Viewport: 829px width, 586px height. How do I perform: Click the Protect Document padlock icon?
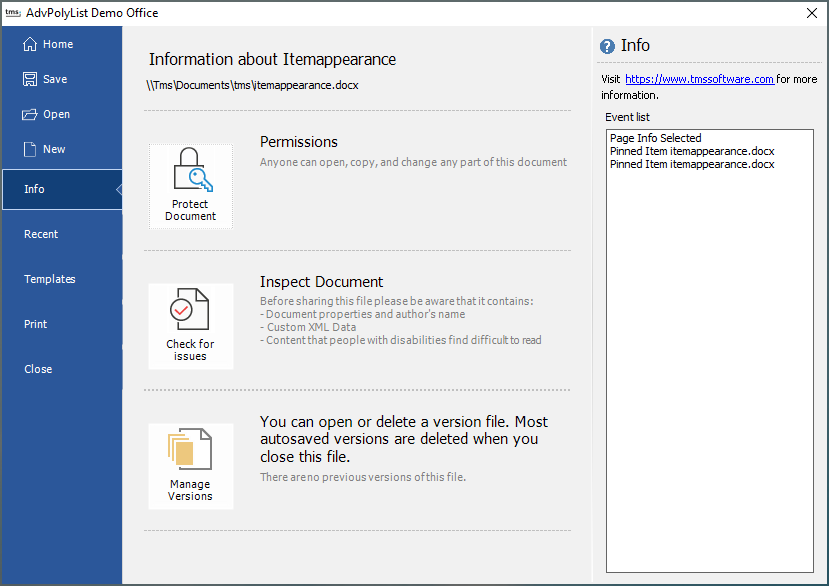(x=190, y=170)
